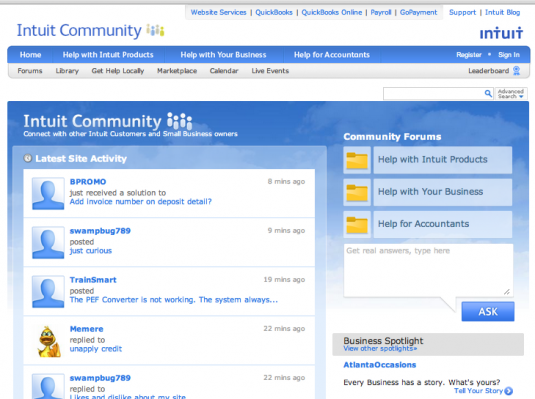Open the 'unapply credit' link

click(96, 349)
